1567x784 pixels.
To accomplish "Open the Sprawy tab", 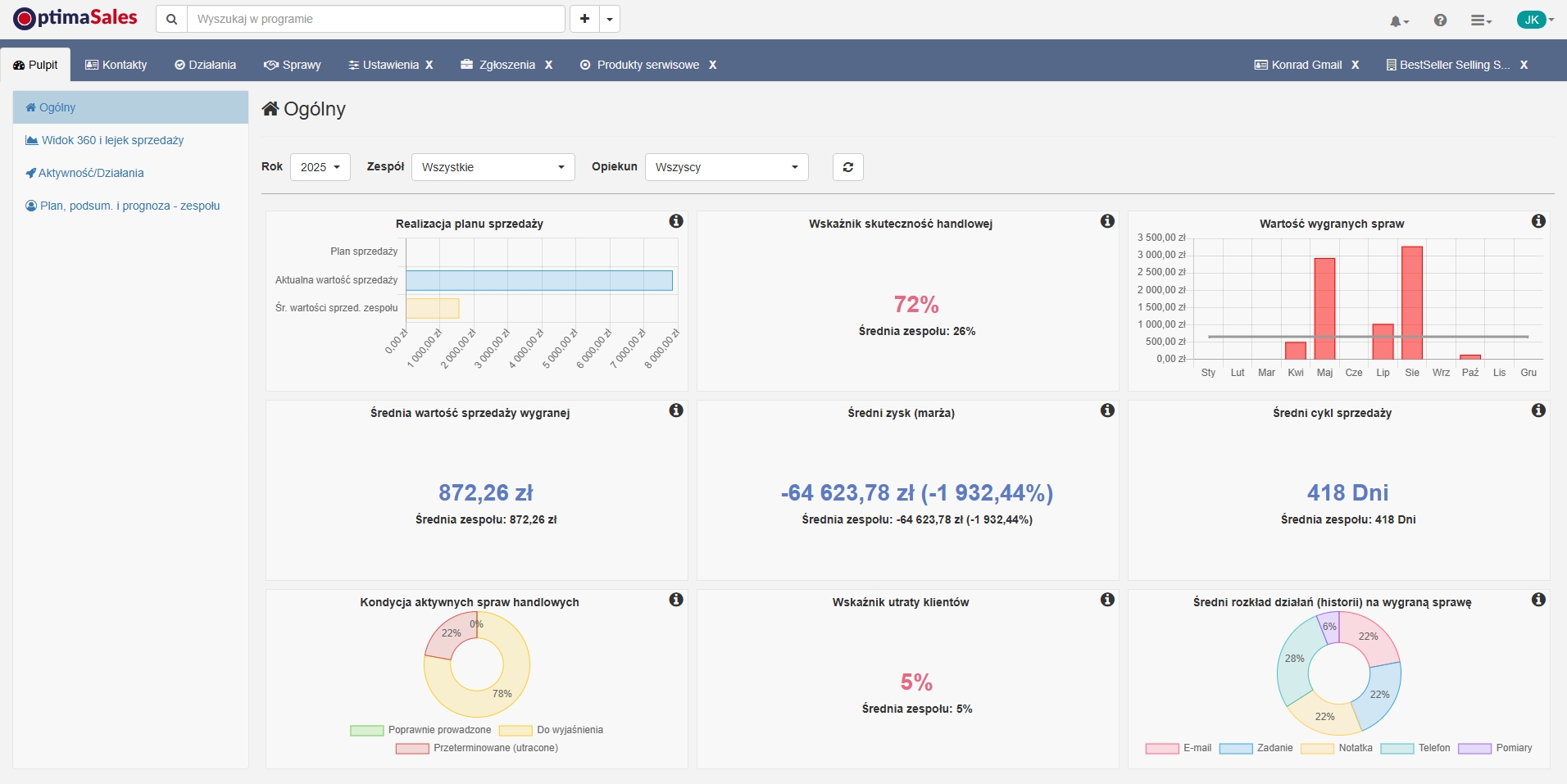I will pyautogui.click(x=292, y=65).
